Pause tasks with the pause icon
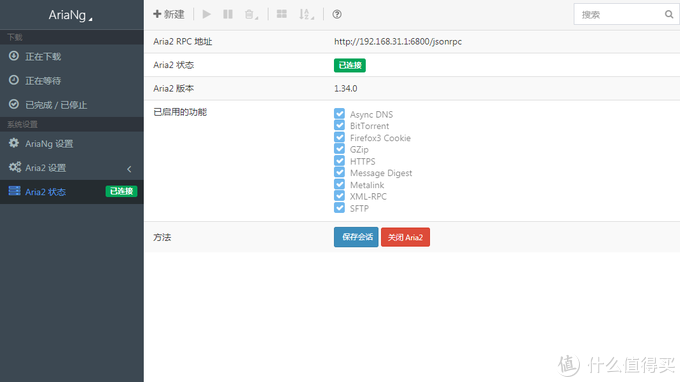The image size is (680, 382). [x=228, y=14]
